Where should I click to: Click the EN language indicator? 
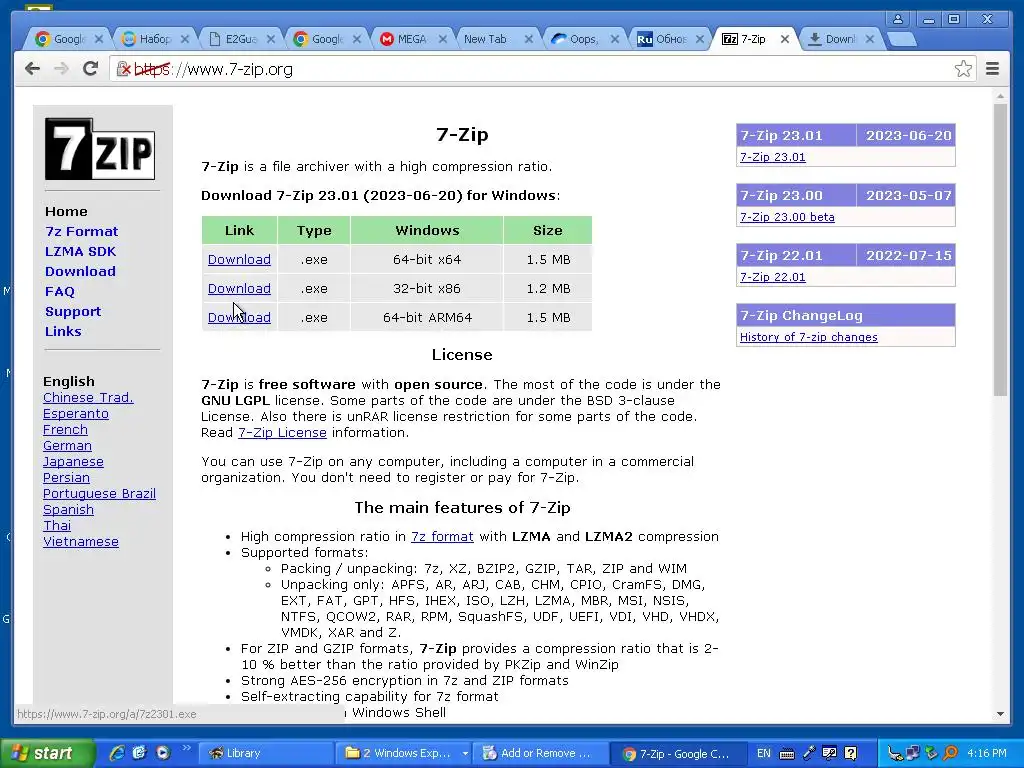[x=763, y=753]
